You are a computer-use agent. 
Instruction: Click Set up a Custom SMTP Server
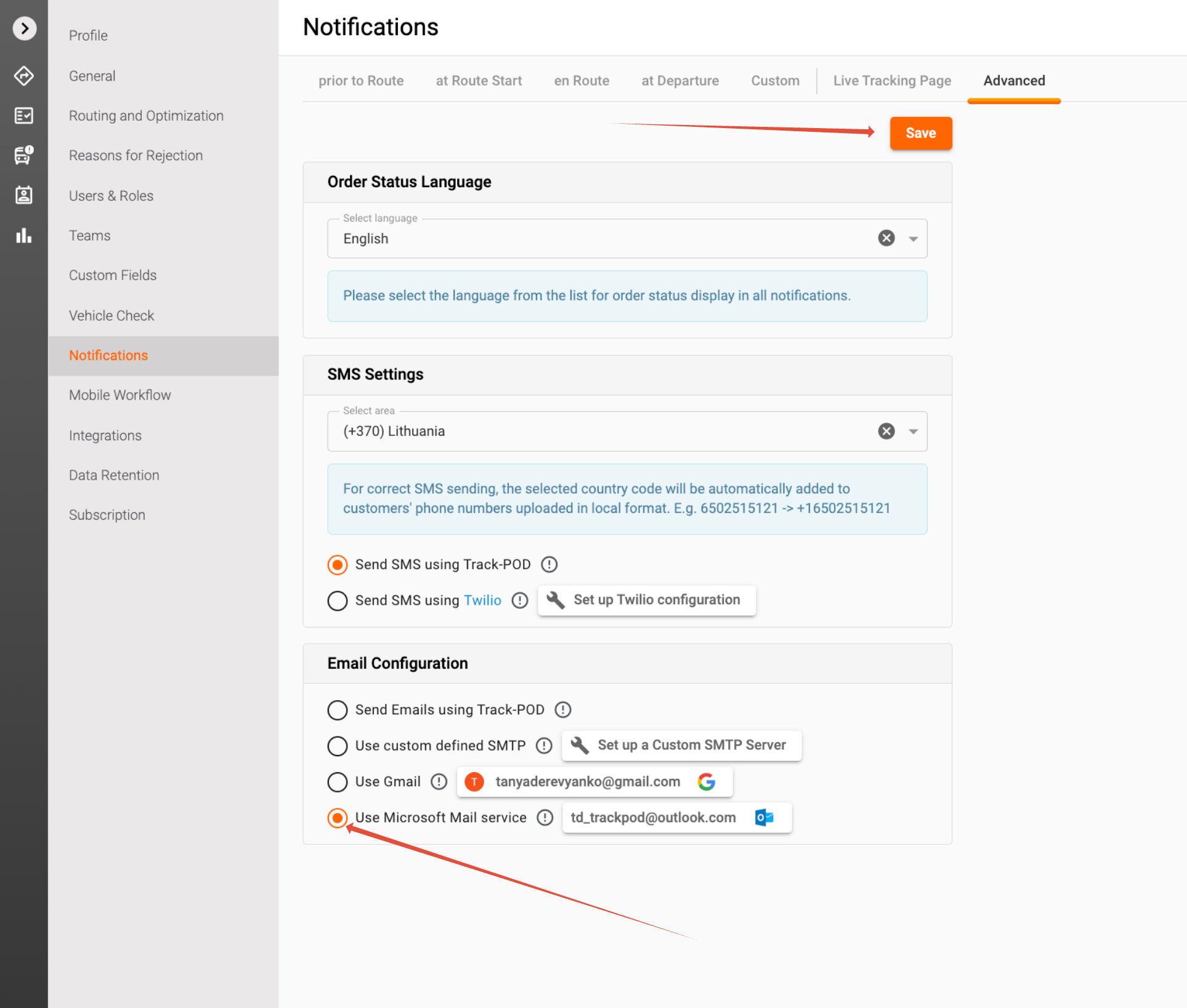[681, 745]
